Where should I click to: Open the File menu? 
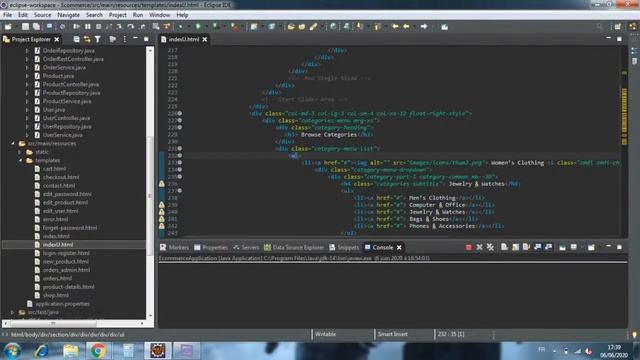(7, 15)
